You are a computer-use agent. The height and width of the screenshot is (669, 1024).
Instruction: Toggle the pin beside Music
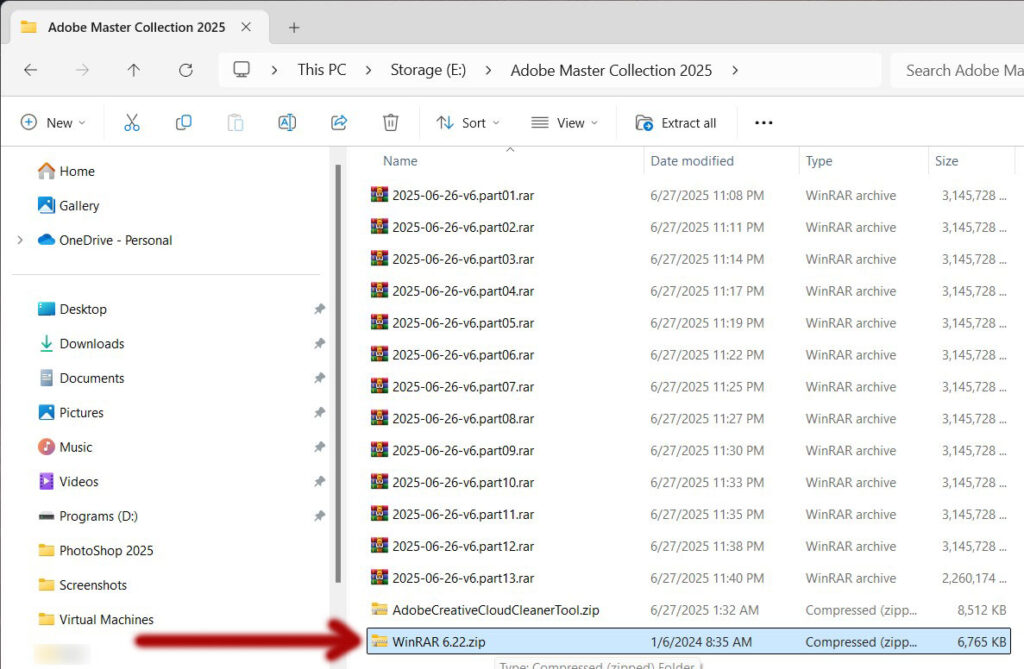[x=319, y=447]
